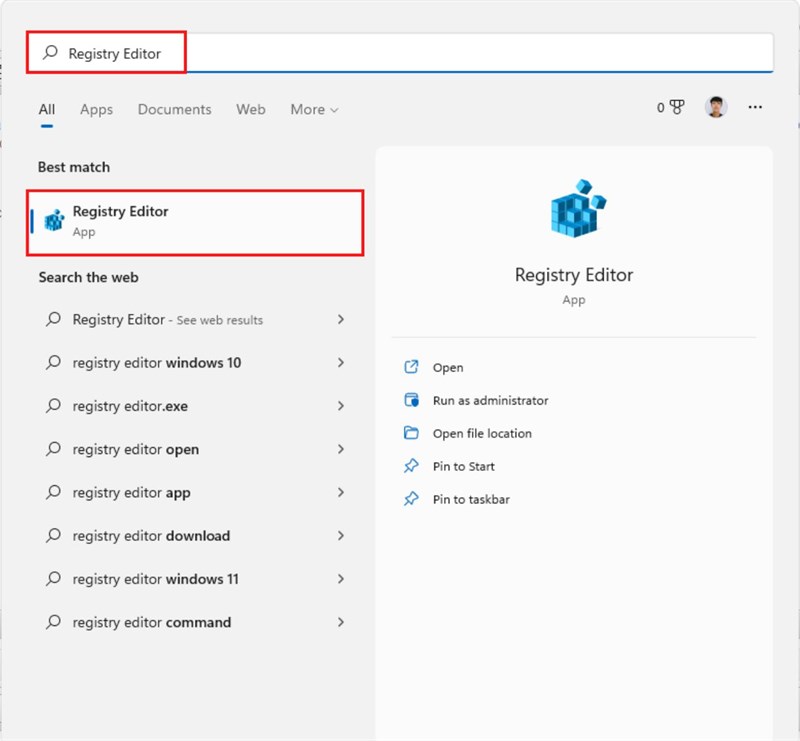Expand chevron for 'registry editor windows 11'
The width and height of the screenshot is (800, 741).
(x=341, y=579)
